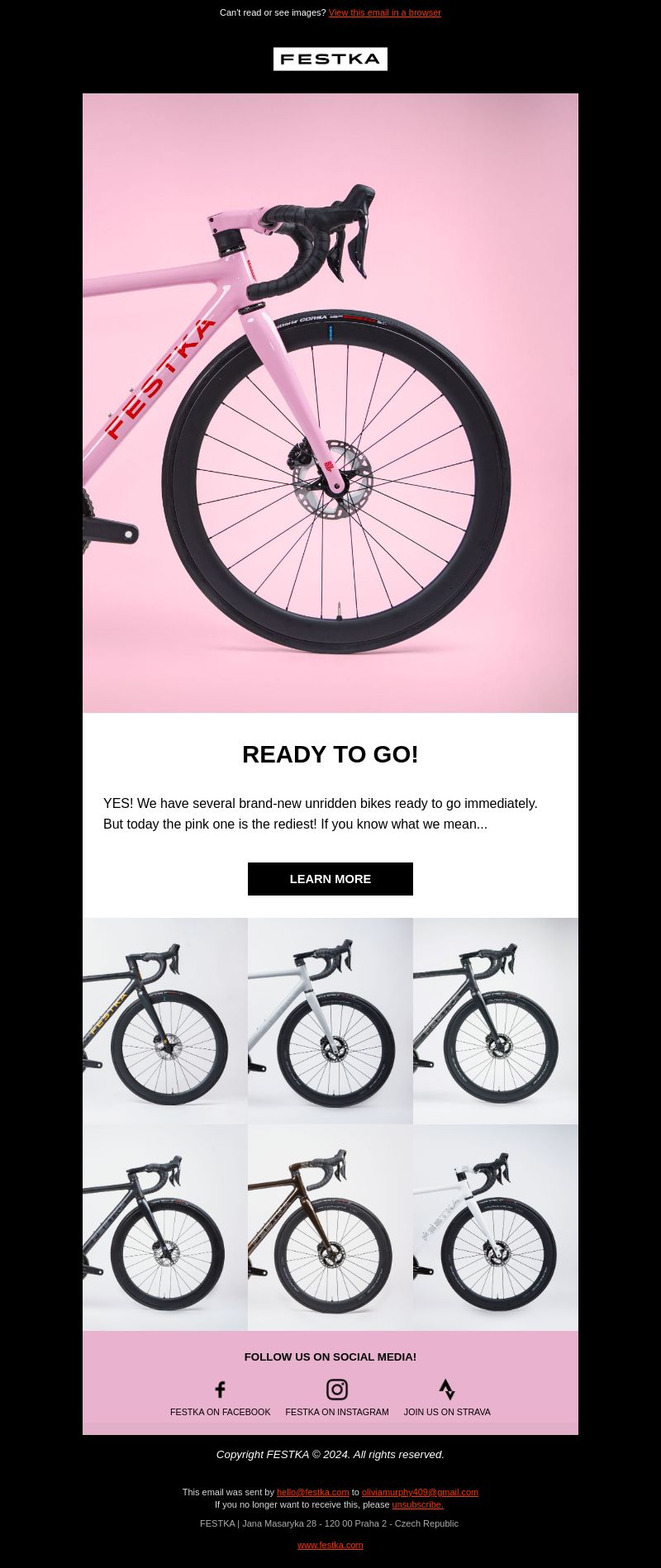This screenshot has height=1568, width=661.
Task: Select the white bike thumbnail
Action: pos(496,1228)
